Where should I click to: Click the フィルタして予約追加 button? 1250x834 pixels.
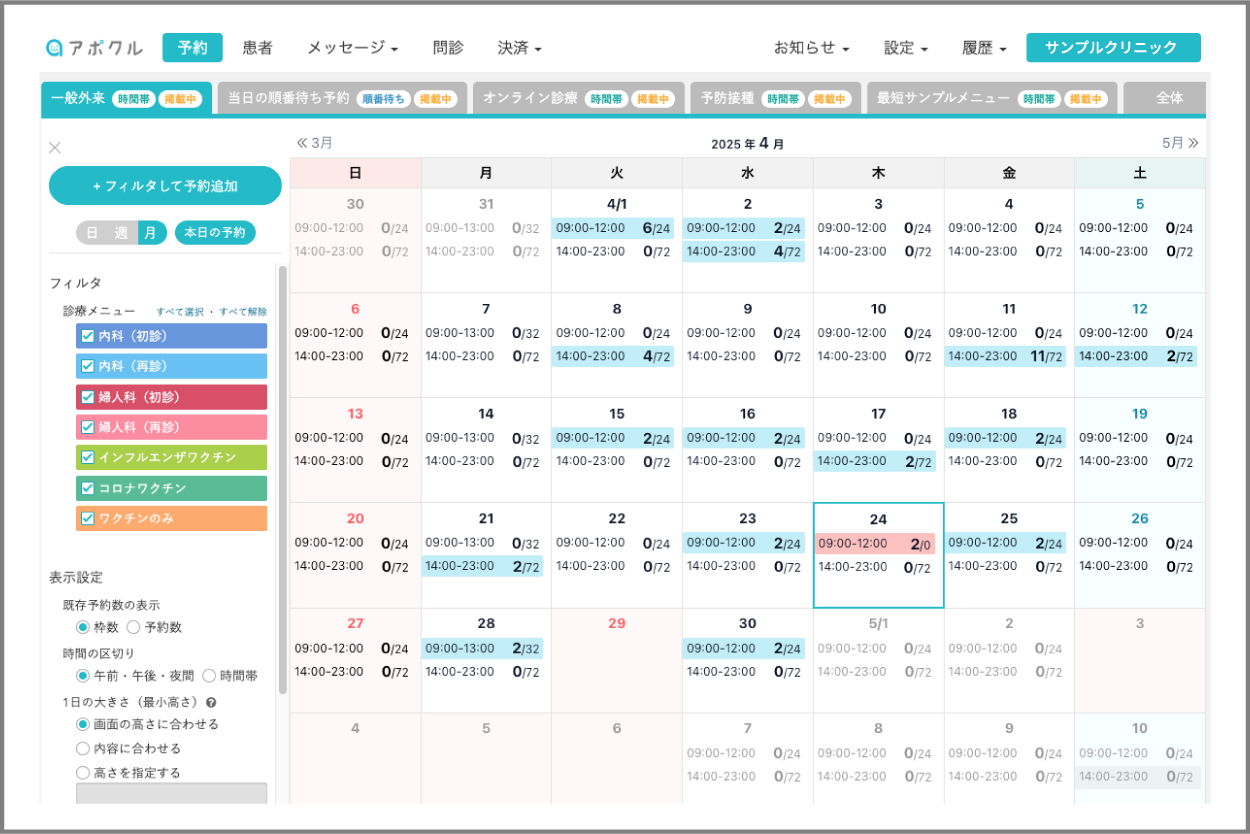(165, 186)
